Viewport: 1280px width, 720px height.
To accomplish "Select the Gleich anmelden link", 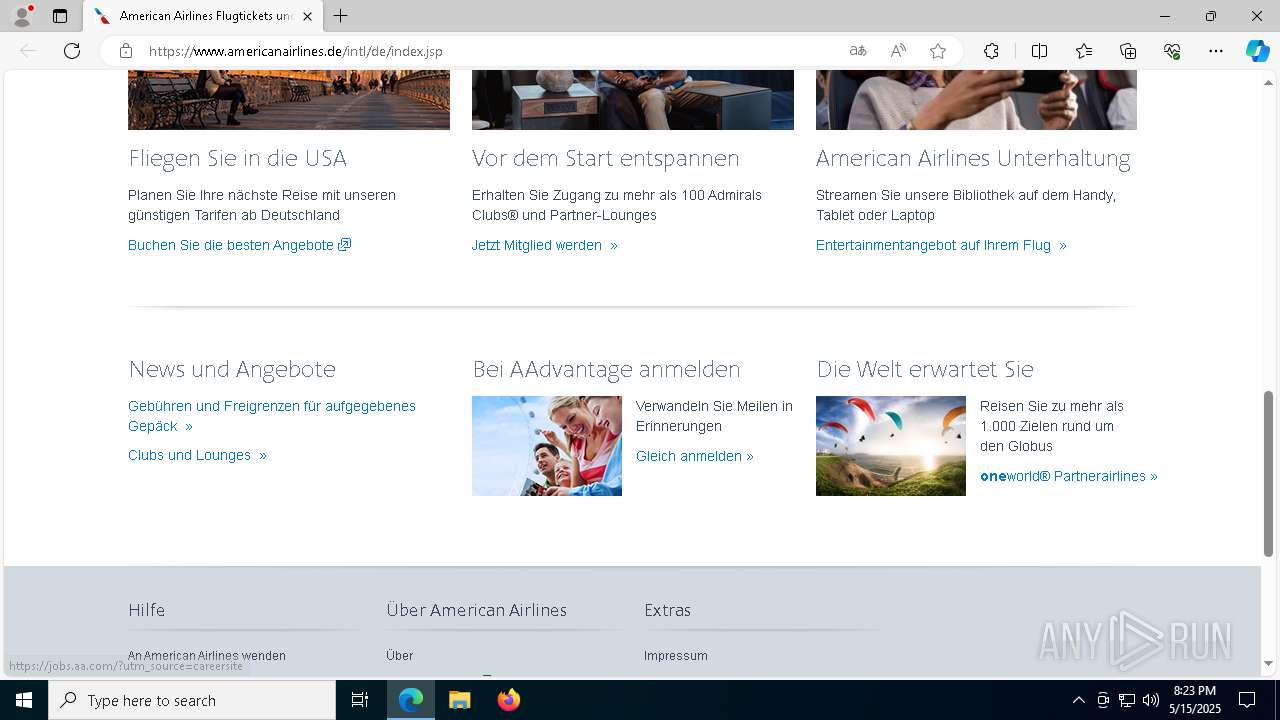I will tap(695, 456).
